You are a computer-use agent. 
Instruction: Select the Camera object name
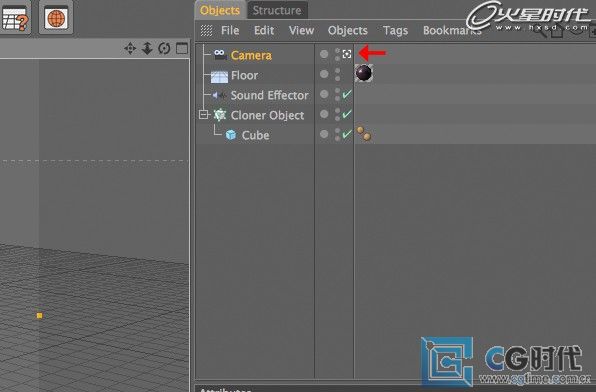[251, 56]
